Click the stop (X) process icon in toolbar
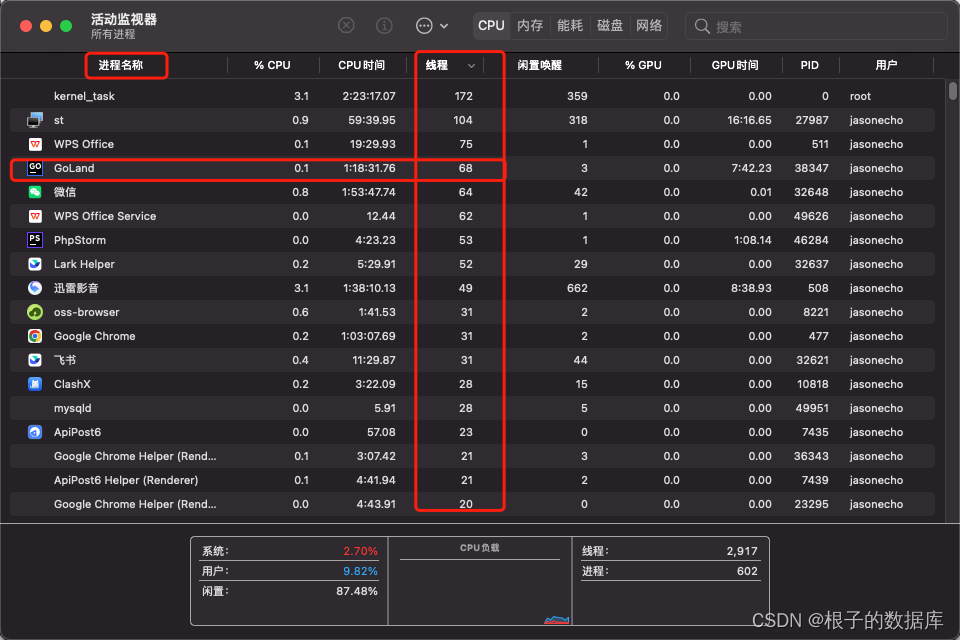This screenshot has height=640, width=960. (x=345, y=25)
